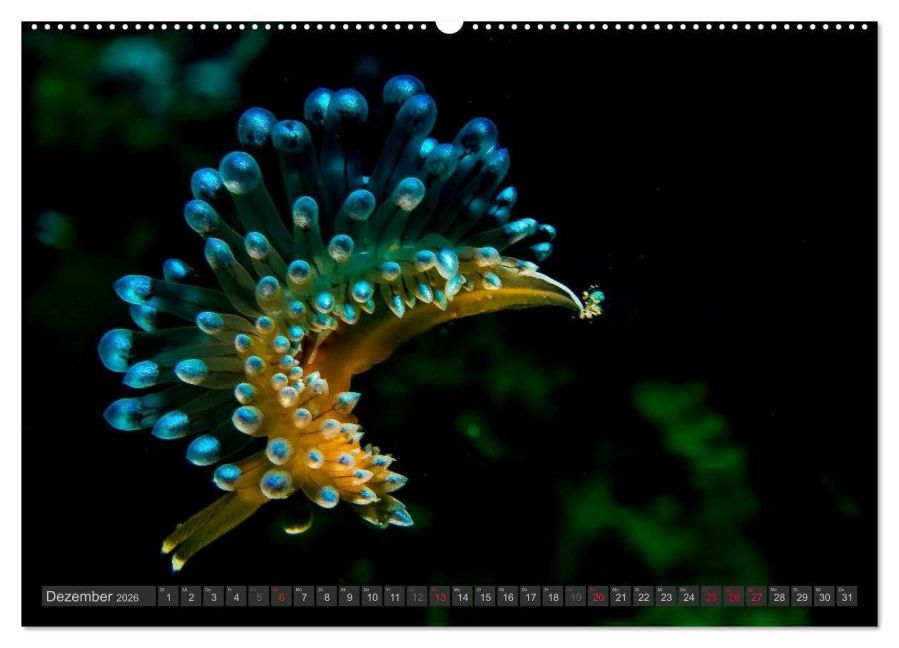Select day 1 in the calendar strip

[x=168, y=596]
